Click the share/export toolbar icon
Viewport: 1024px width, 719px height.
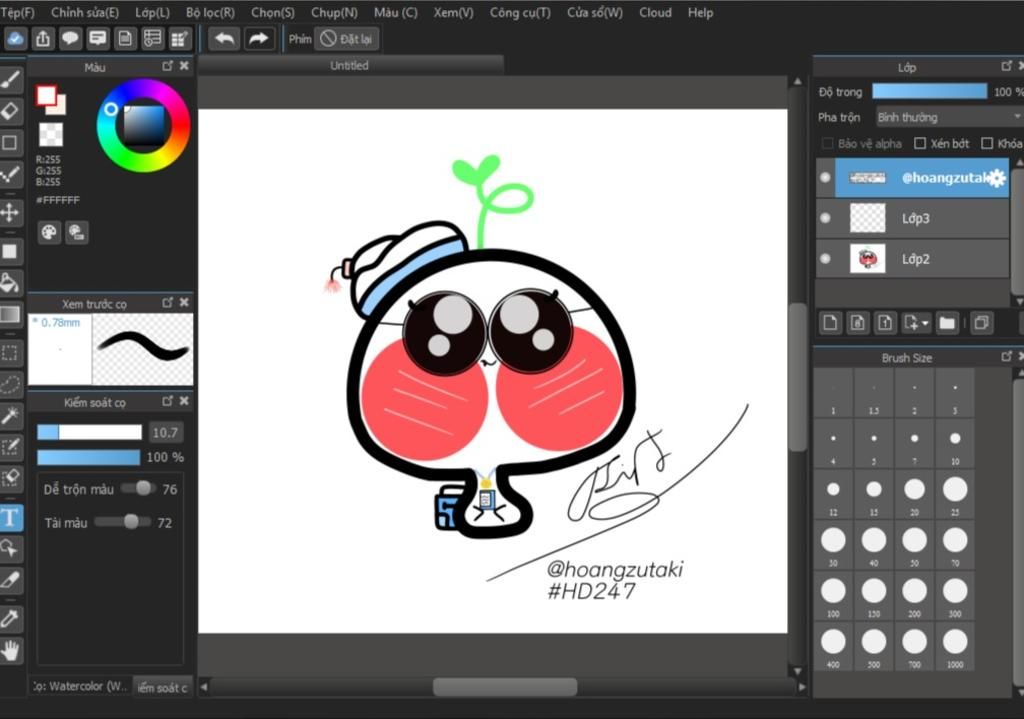(43, 39)
